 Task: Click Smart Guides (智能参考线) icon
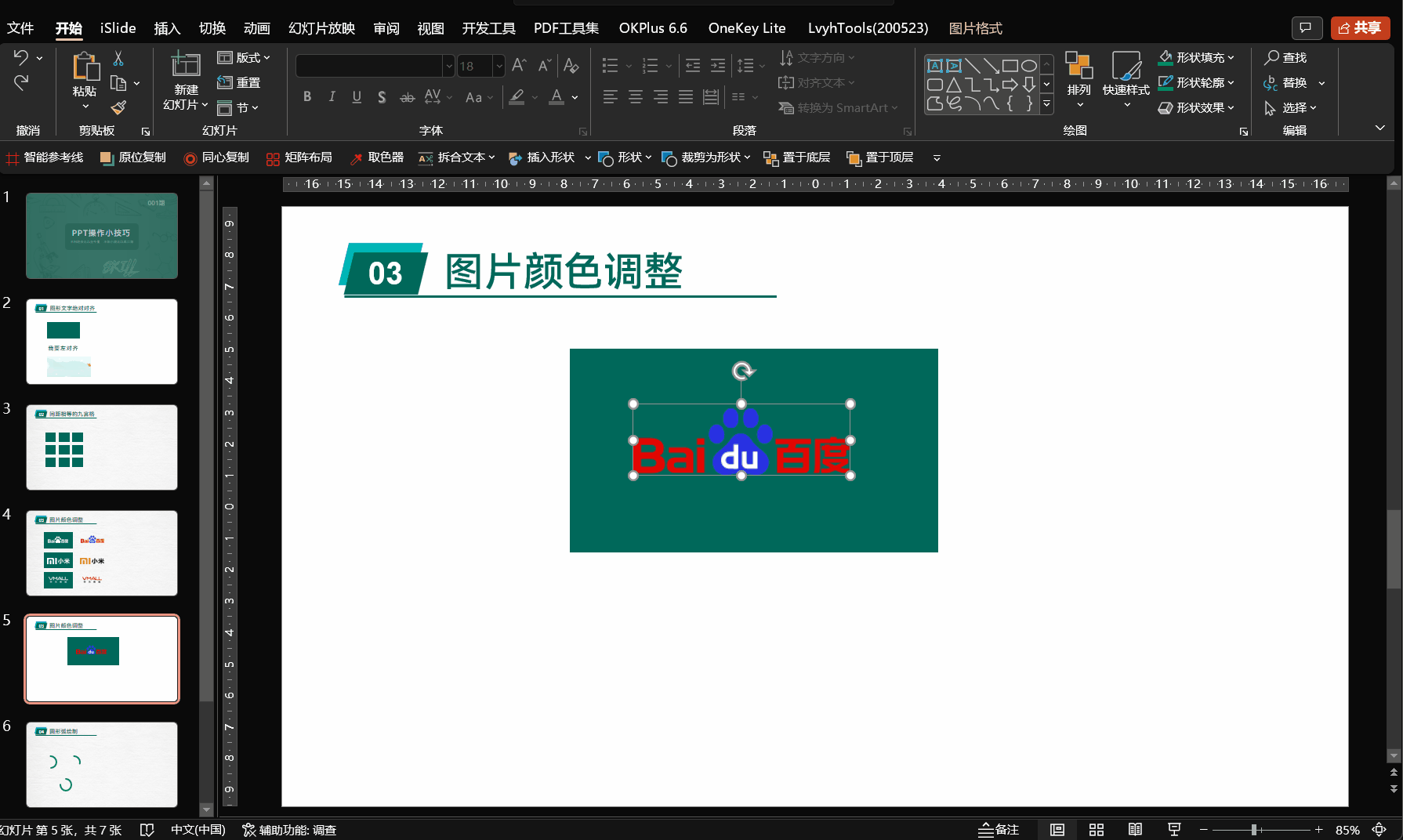click(x=13, y=158)
